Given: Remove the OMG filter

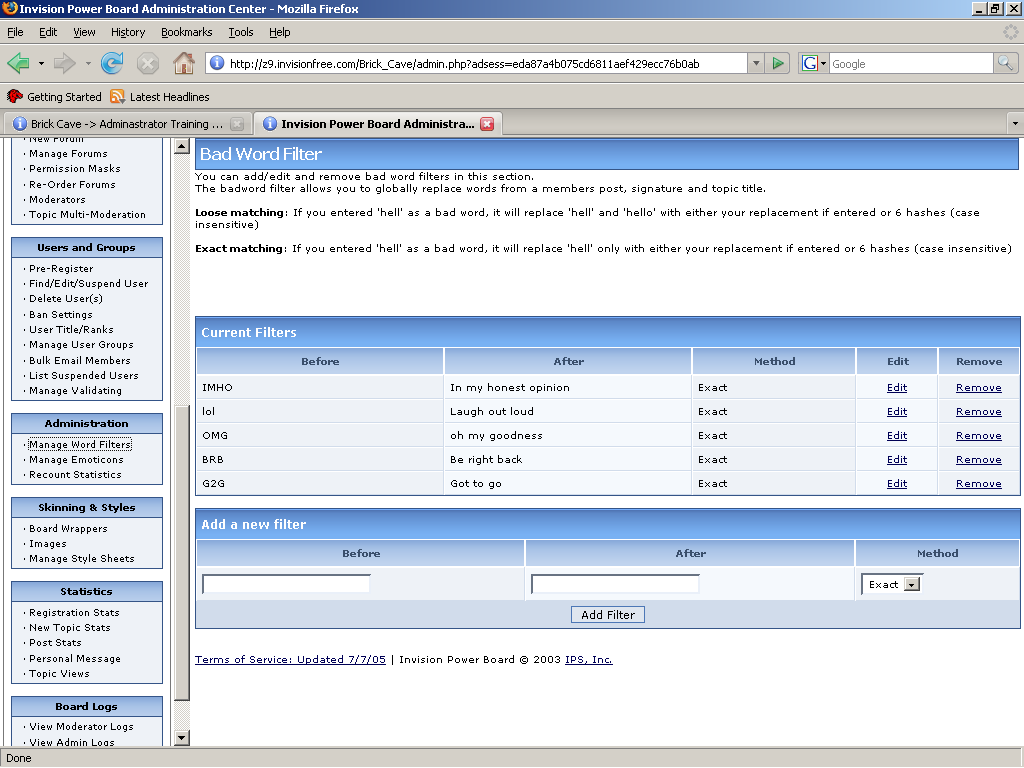Looking at the screenshot, I should 978,436.
